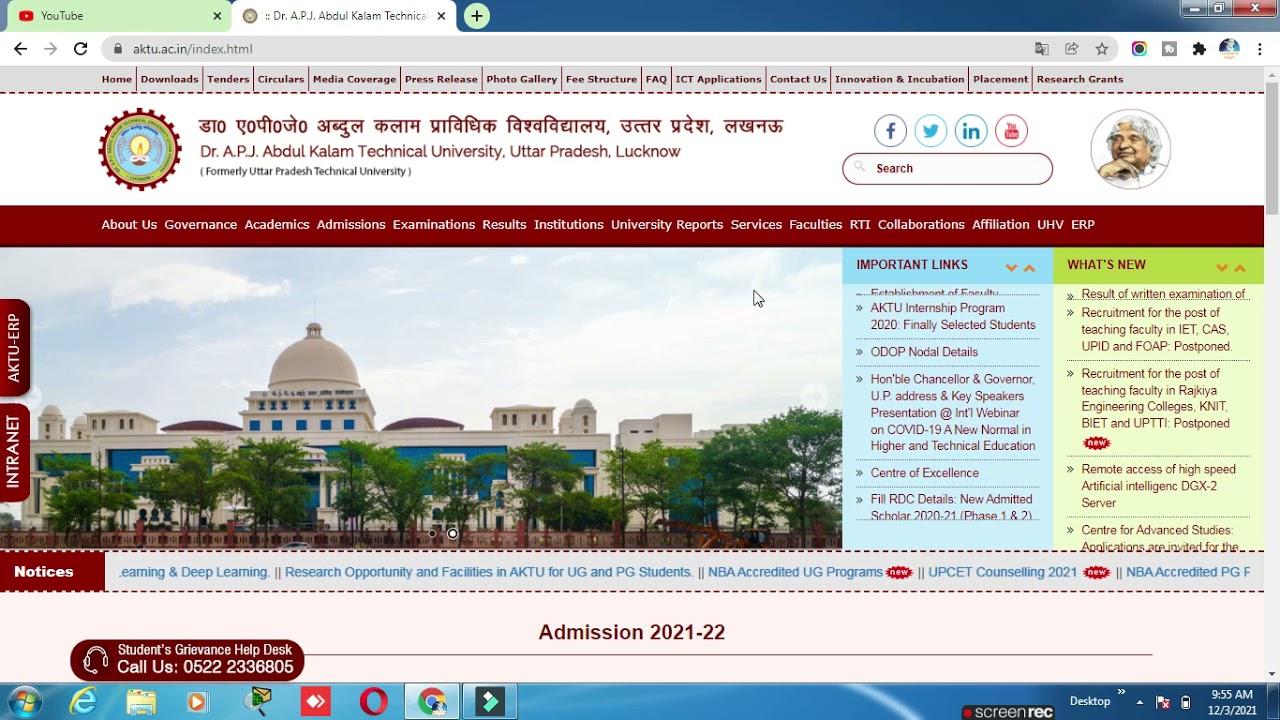Open the university Twitter page icon
Screen dimensions: 1280x720
click(x=930, y=131)
